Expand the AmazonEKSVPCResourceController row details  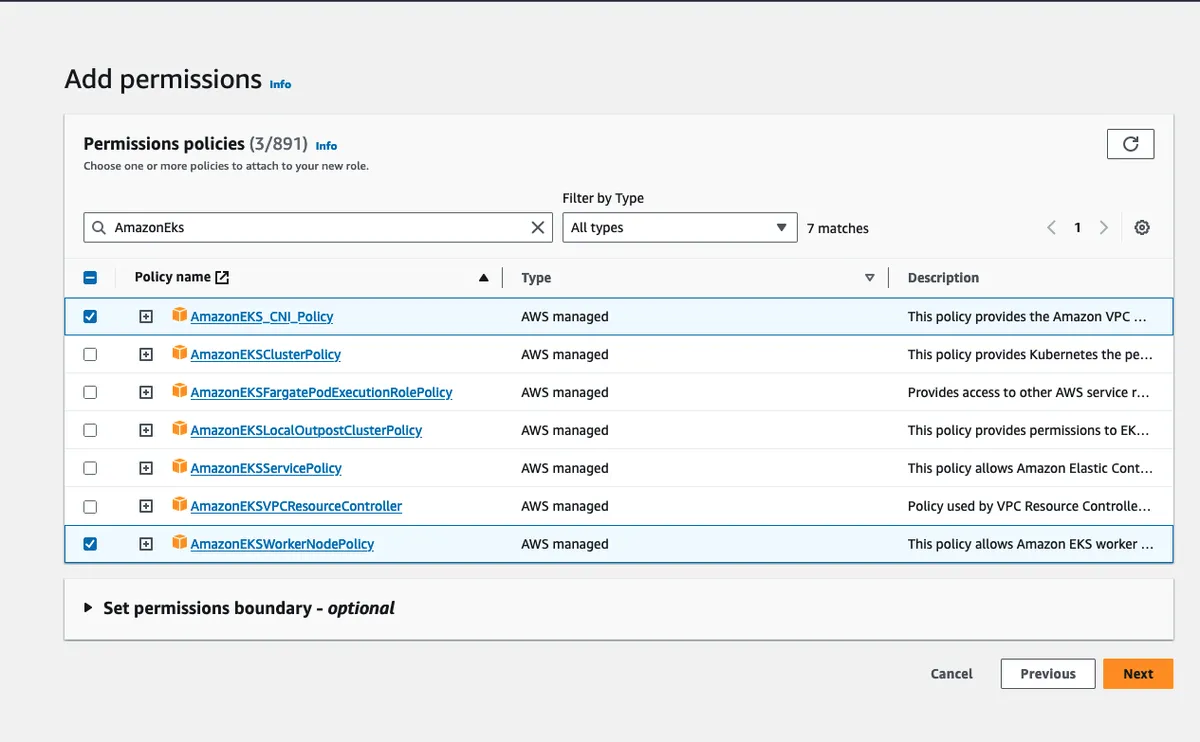tap(146, 506)
